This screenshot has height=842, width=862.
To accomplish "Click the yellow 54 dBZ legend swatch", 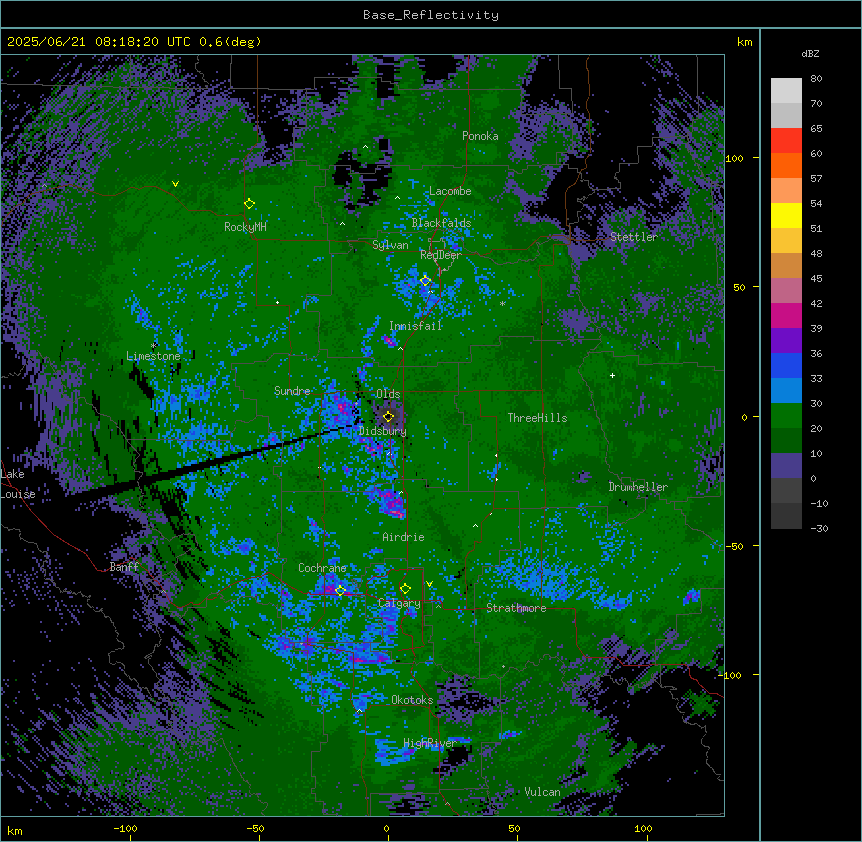I will [x=786, y=216].
